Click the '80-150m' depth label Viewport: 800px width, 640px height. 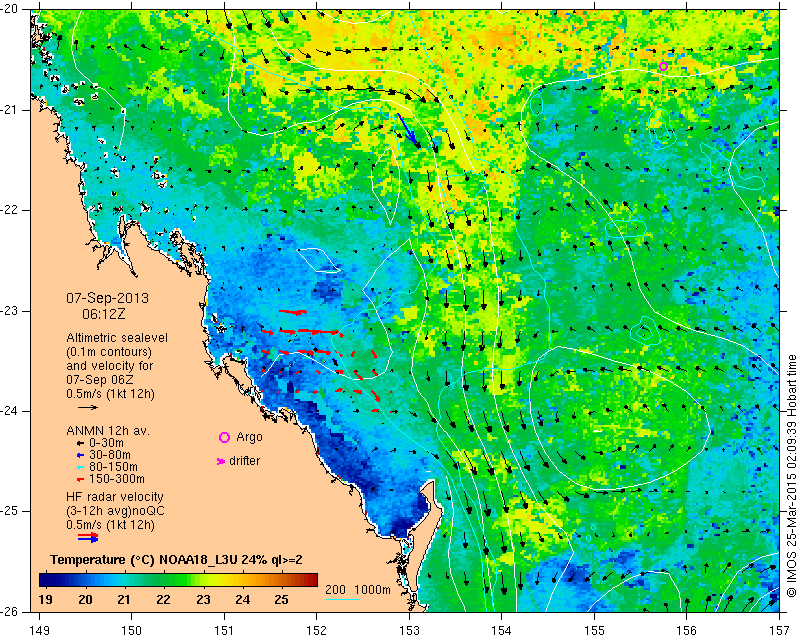(x=113, y=467)
